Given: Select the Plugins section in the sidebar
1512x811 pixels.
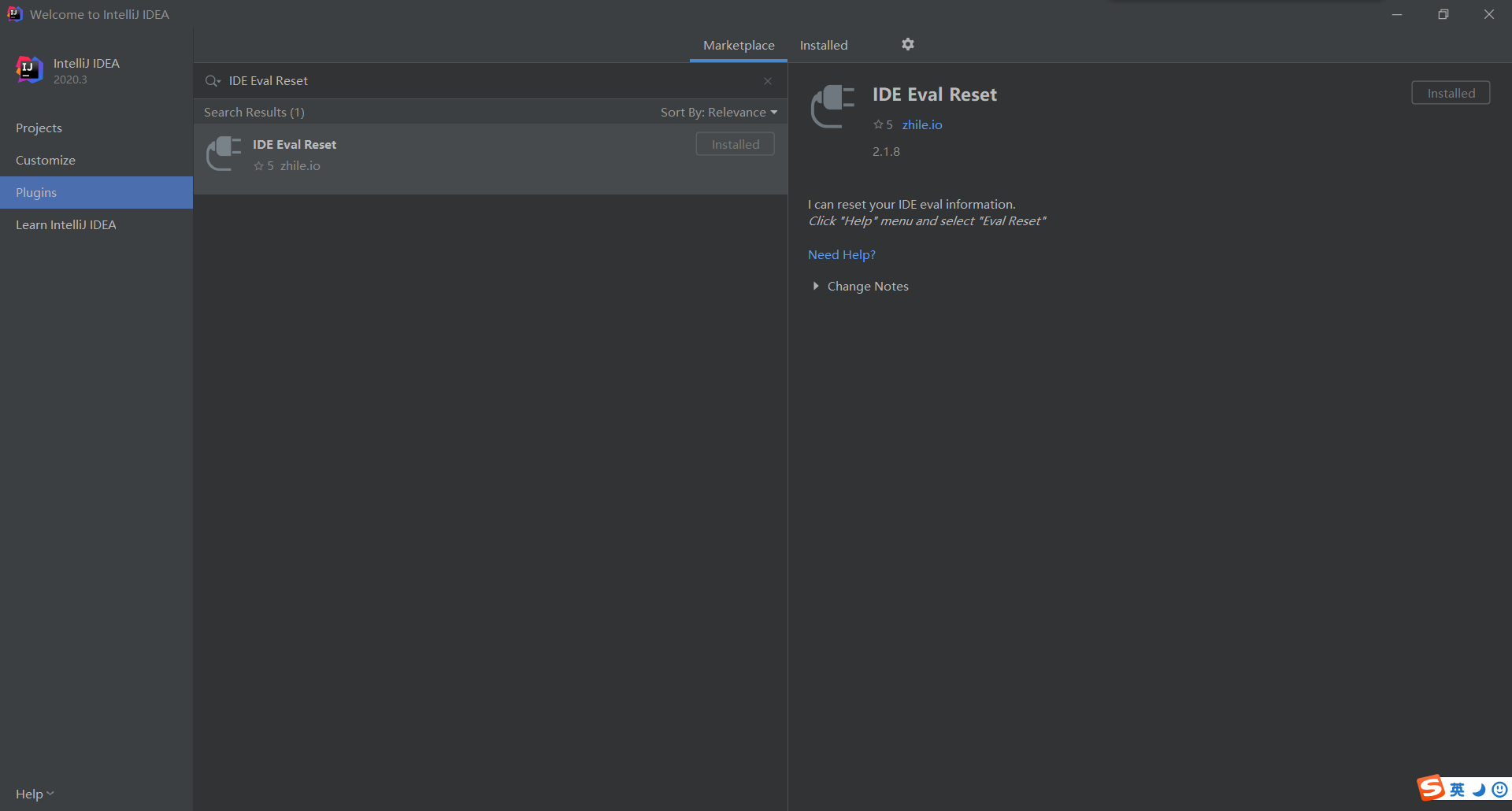Looking at the screenshot, I should tap(96, 192).
